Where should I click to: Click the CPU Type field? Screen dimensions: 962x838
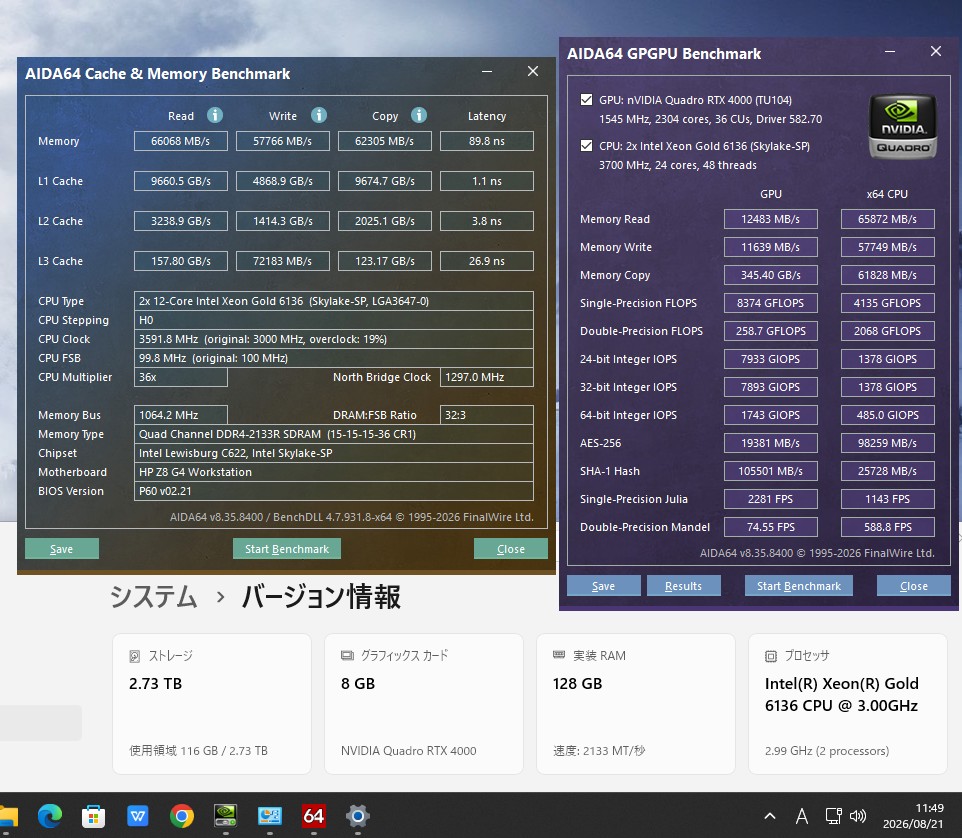(x=334, y=301)
